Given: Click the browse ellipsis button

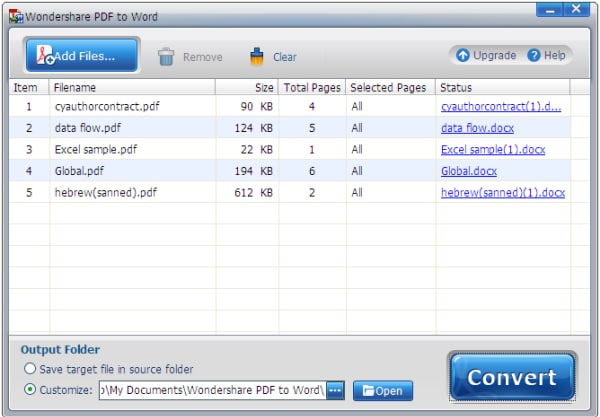Looking at the screenshot, I should point(335,390).
